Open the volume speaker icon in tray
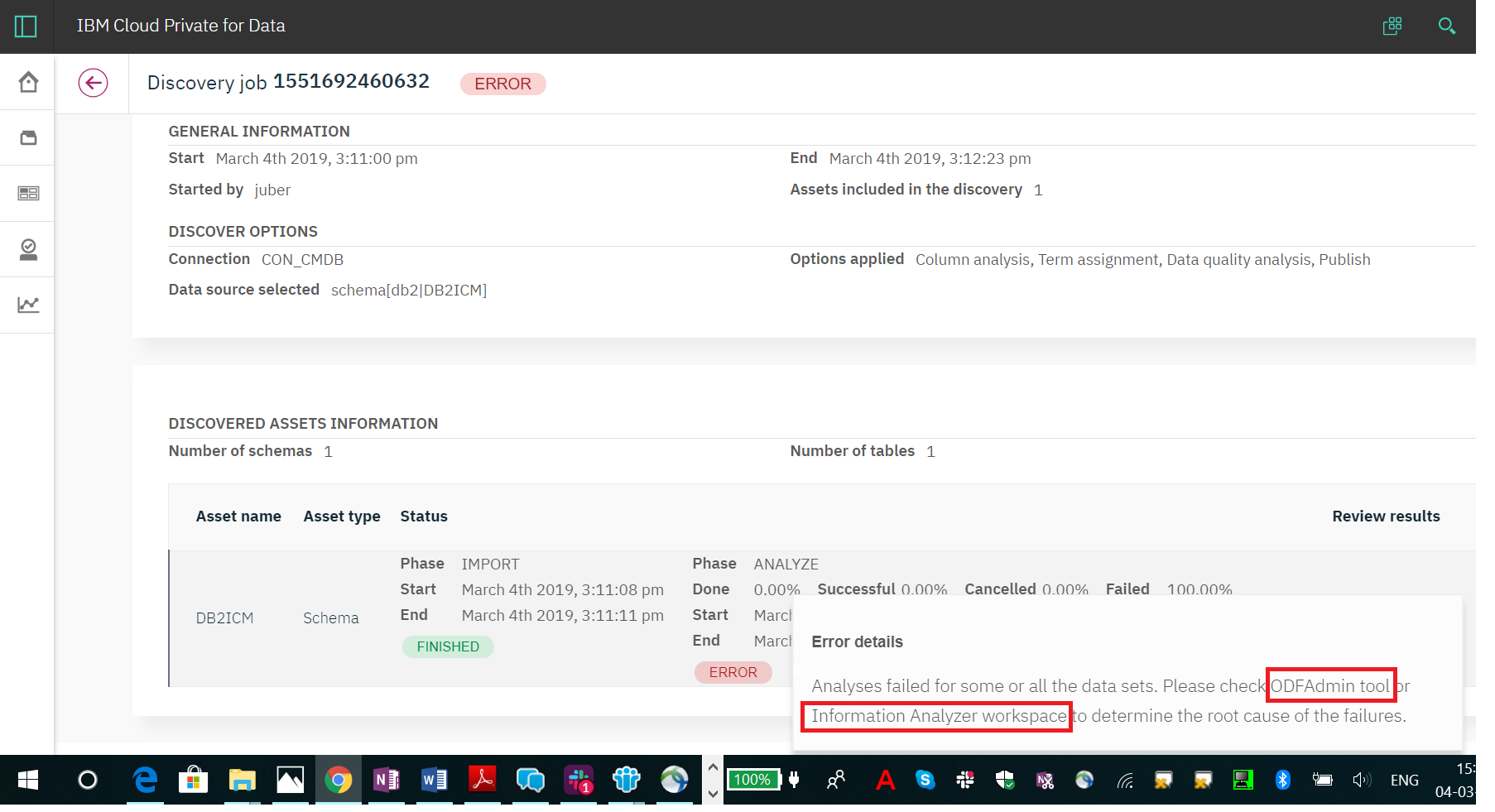 point(1362,780)
